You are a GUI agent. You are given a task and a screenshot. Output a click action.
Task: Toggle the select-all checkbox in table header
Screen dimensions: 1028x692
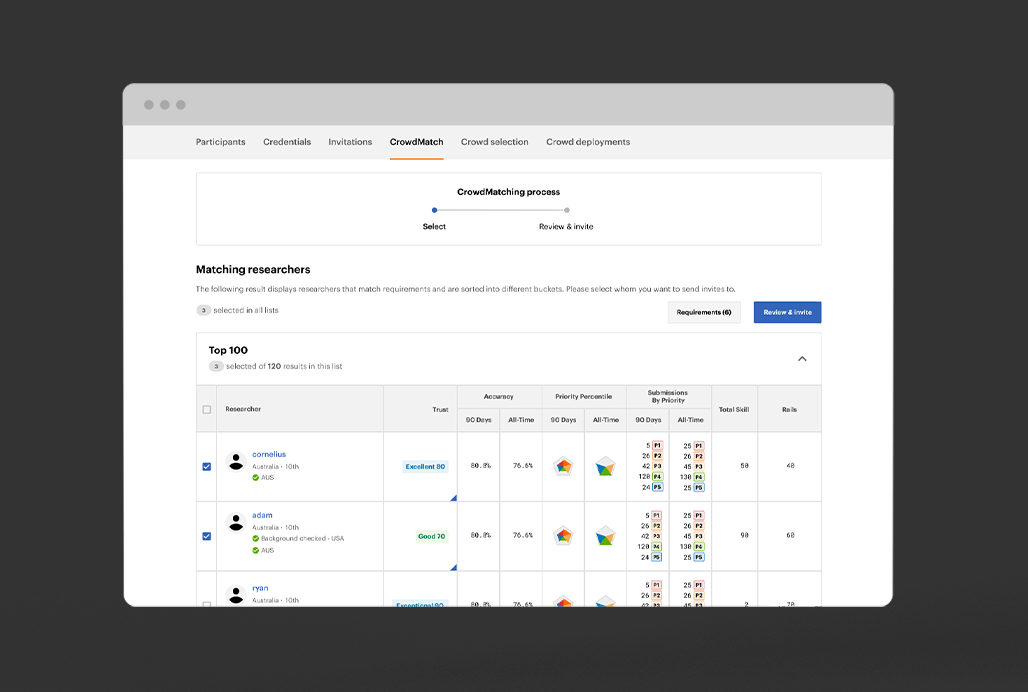pyautogui.click(x=207, y=409)
